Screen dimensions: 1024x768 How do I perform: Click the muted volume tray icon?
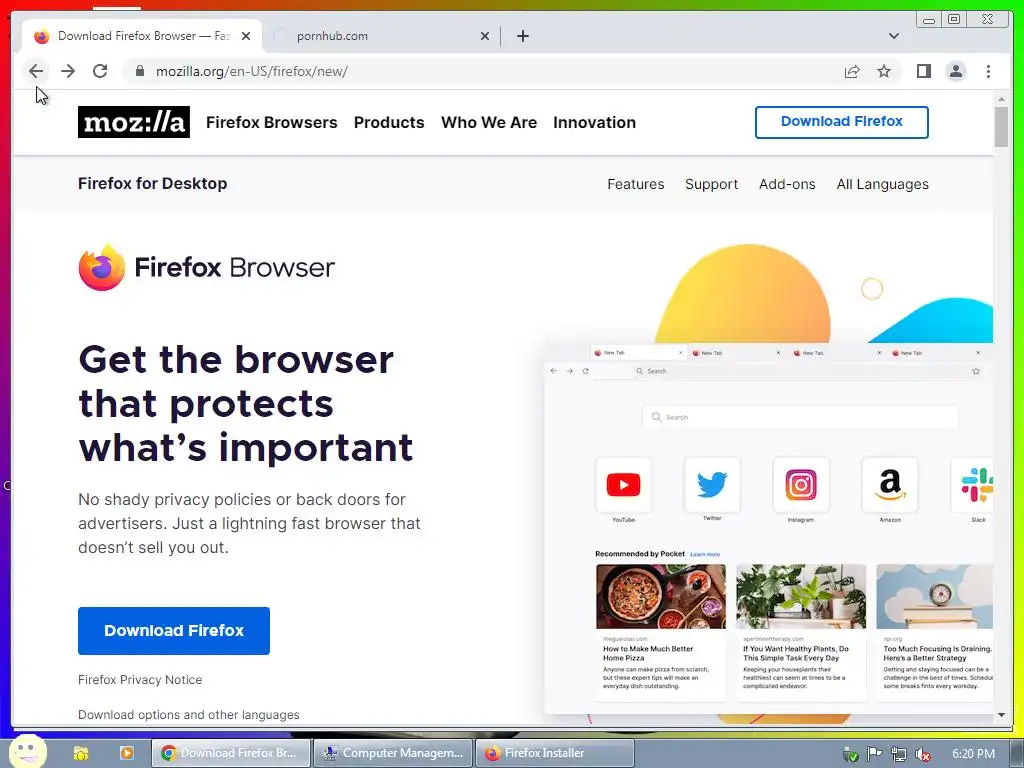tap(923, 754)
